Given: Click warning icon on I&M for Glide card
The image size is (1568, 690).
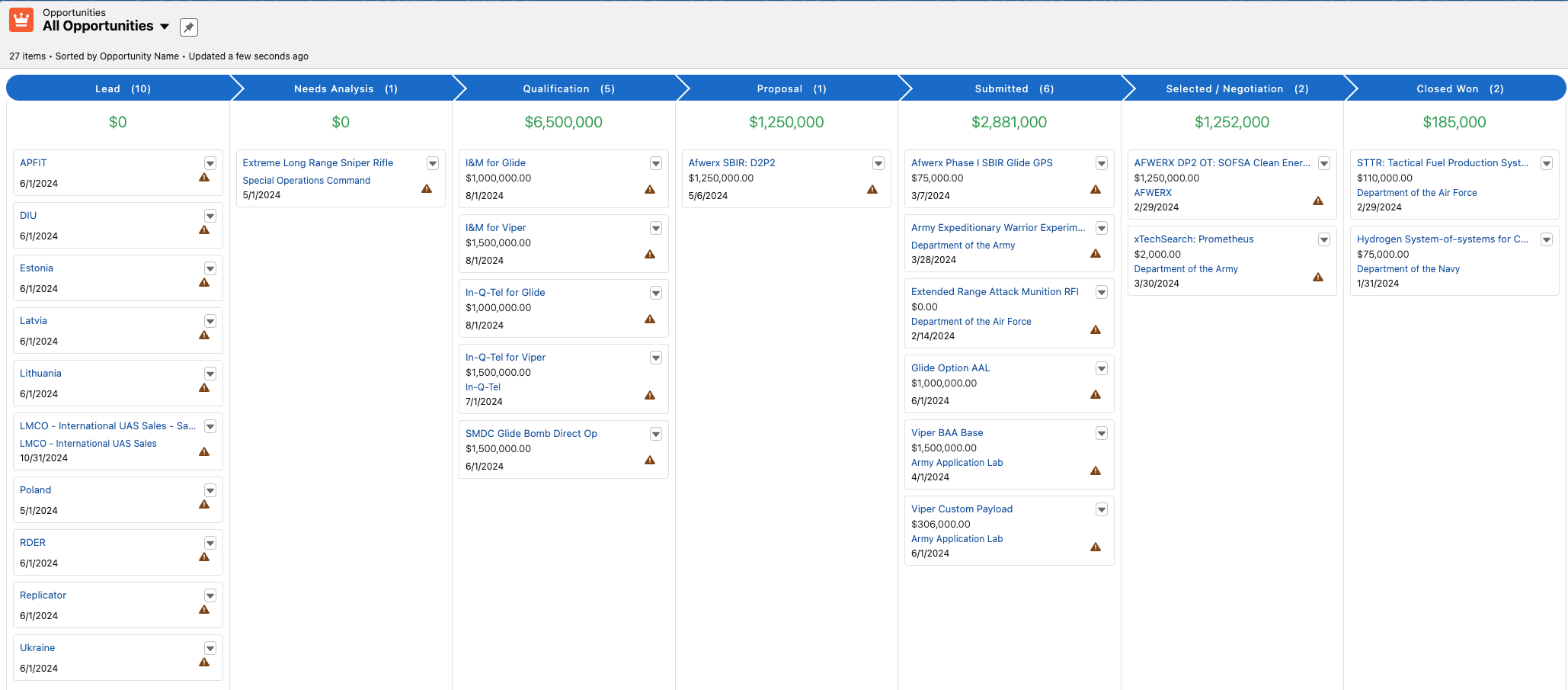Looking at the screenshot, I should pyautogui.click(x=650, y=190).
